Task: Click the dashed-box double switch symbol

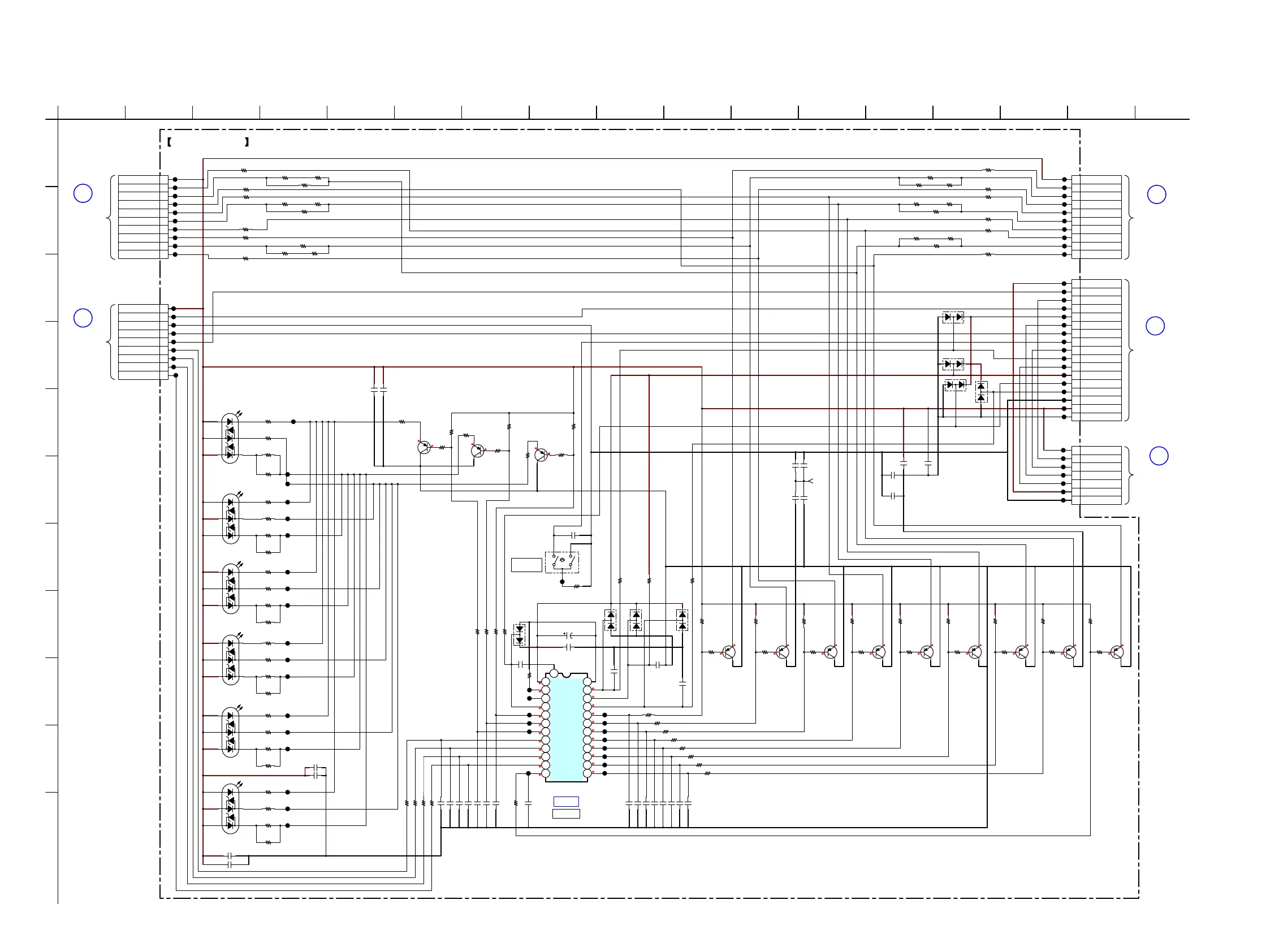Action: coord(562,562)
